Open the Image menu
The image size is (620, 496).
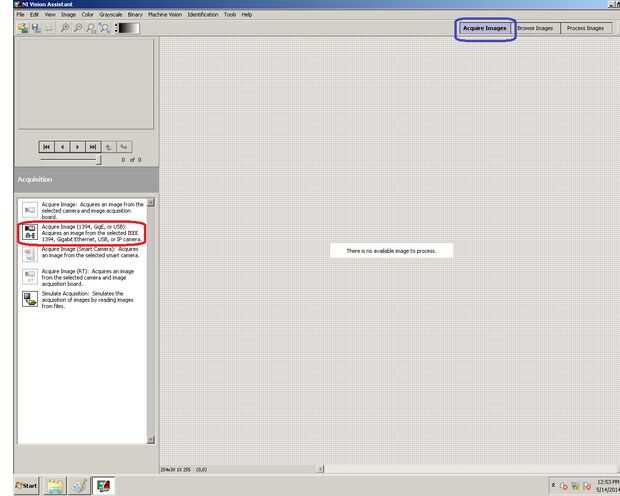pyautogui.click(x=68, y=15)
